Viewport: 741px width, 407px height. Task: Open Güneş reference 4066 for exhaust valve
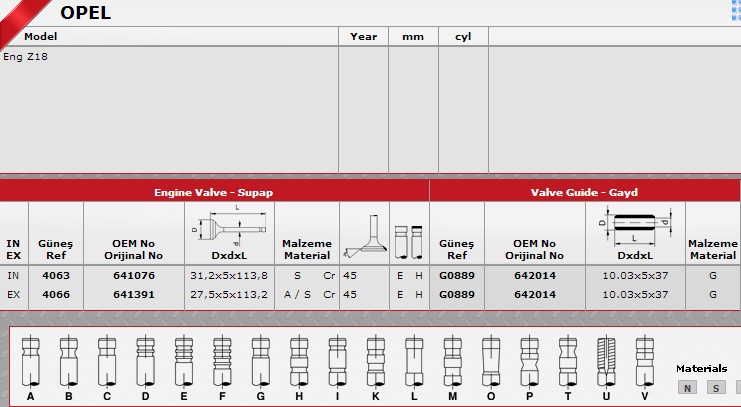point(55,295)
